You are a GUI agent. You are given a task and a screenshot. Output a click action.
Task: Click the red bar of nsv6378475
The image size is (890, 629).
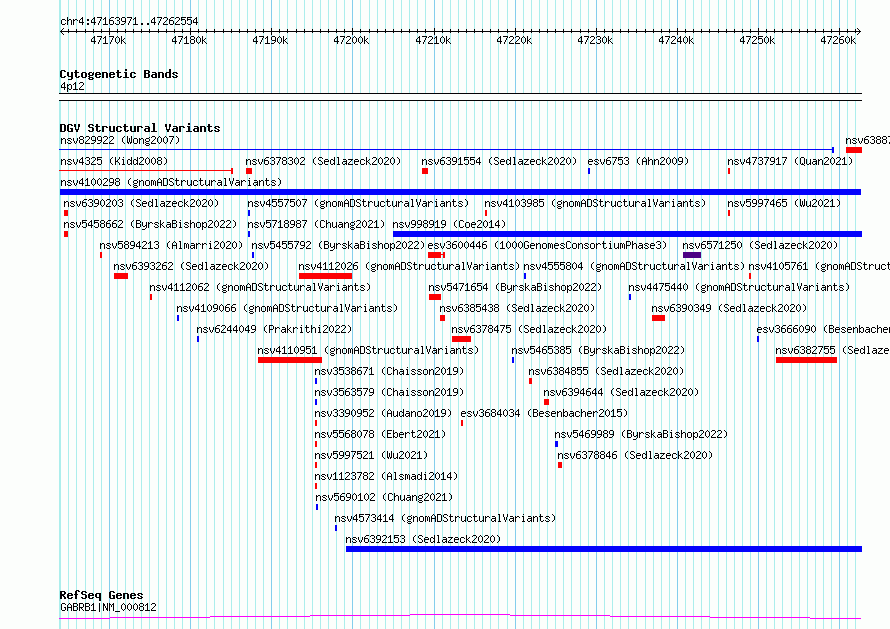[461, 339]
